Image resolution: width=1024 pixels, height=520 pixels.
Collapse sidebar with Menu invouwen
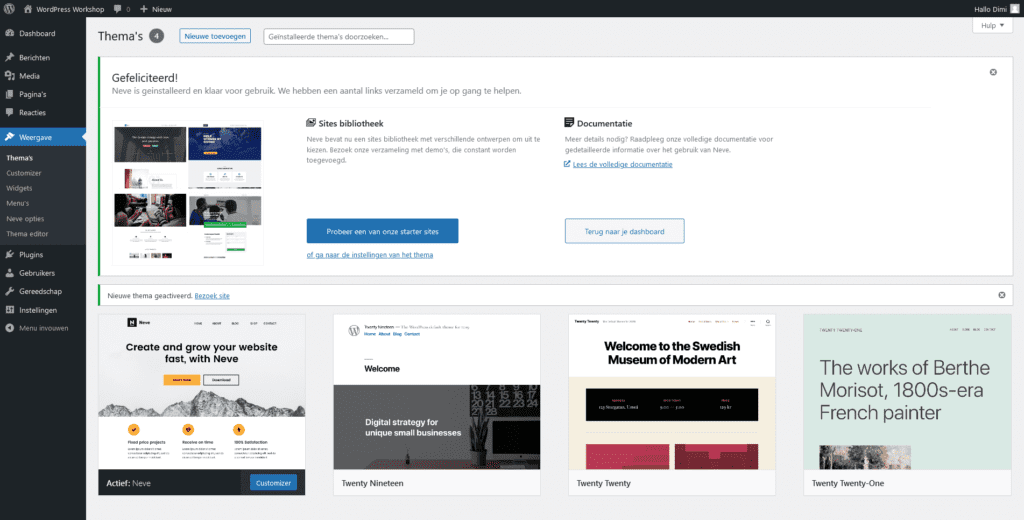pyautogui.click(x=42, y=329)
